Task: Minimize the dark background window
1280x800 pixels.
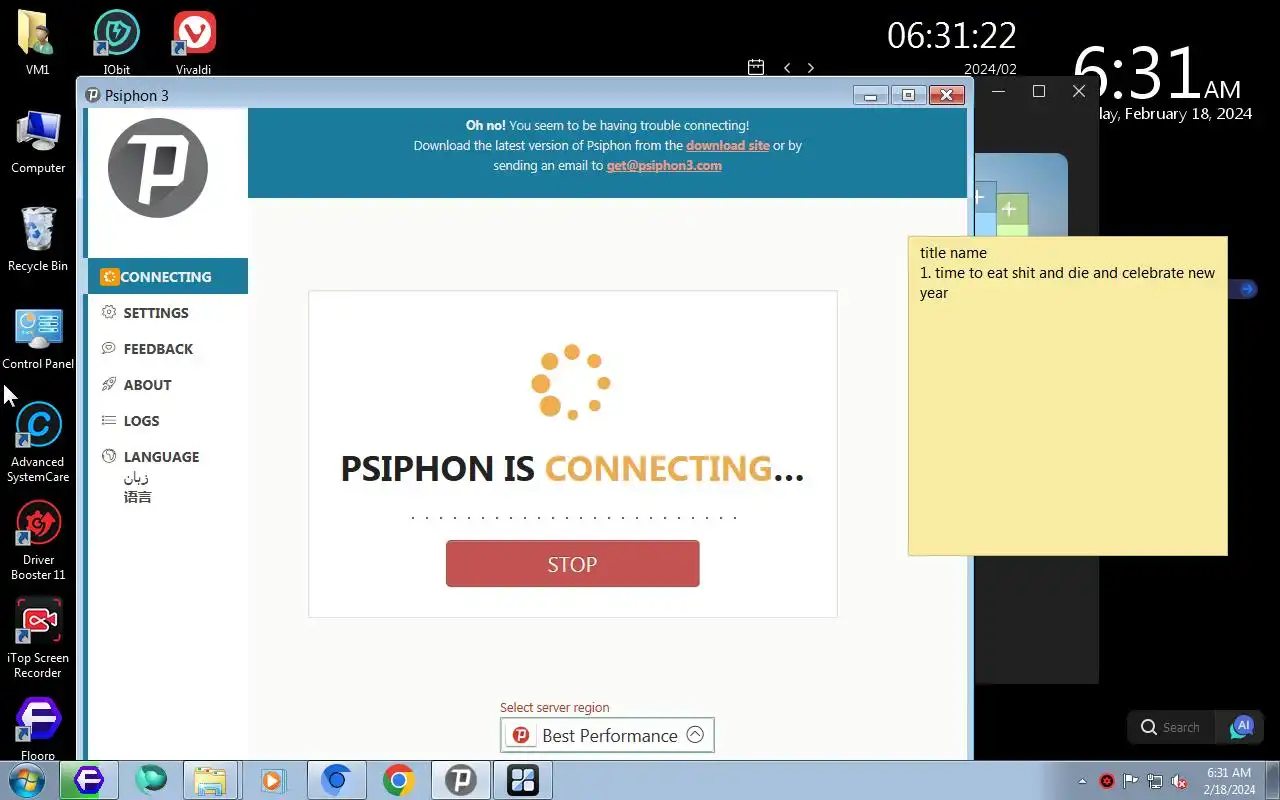Action: point(999,91)
